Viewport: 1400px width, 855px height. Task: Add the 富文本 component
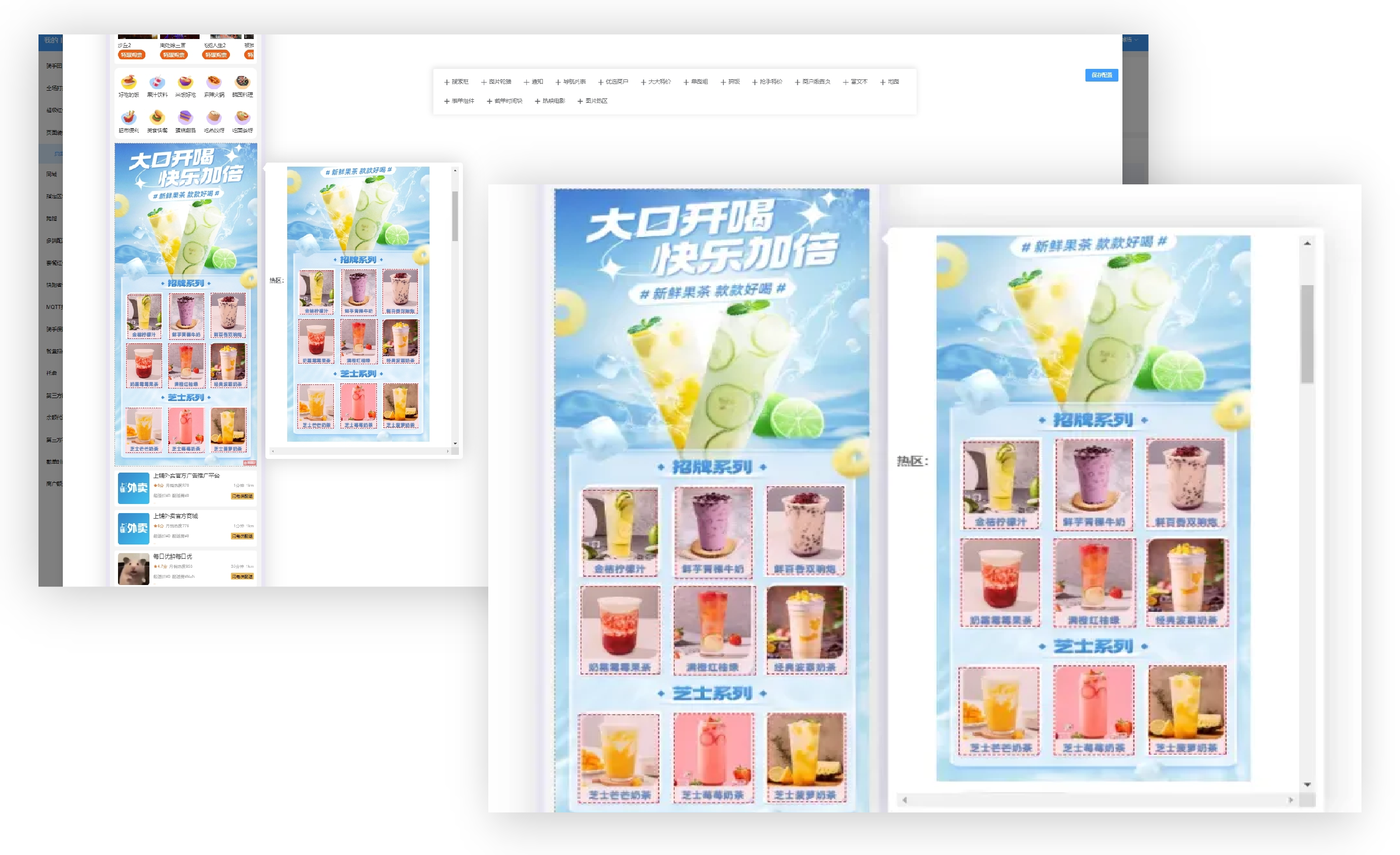[855, 82]
